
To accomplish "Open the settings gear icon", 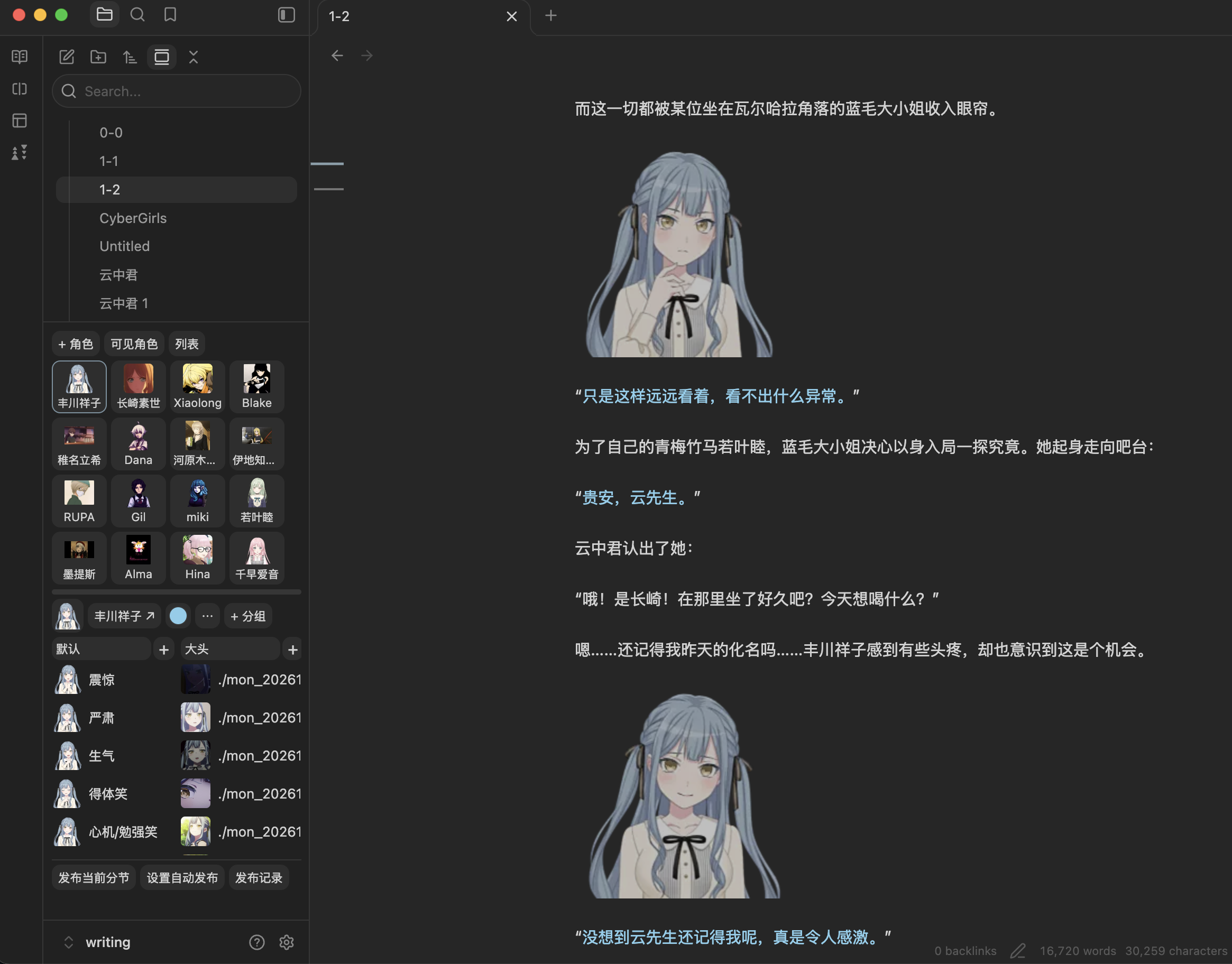I will [x=286, y=942].
